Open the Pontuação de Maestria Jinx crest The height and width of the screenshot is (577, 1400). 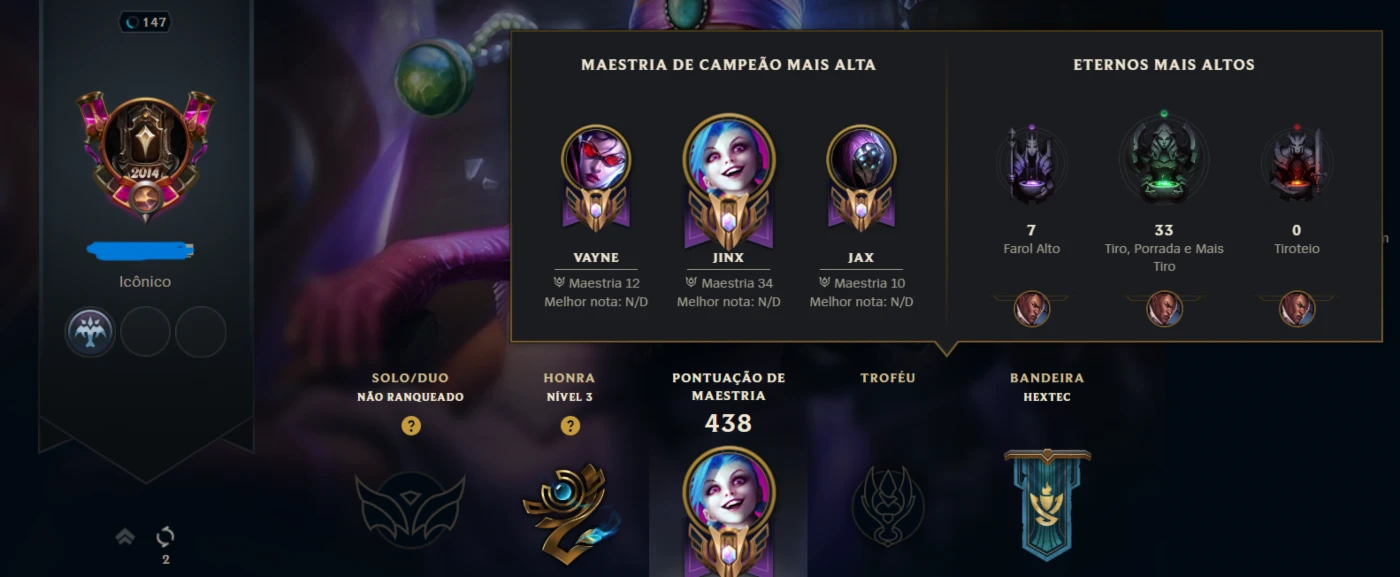click(x=728, y=511)
